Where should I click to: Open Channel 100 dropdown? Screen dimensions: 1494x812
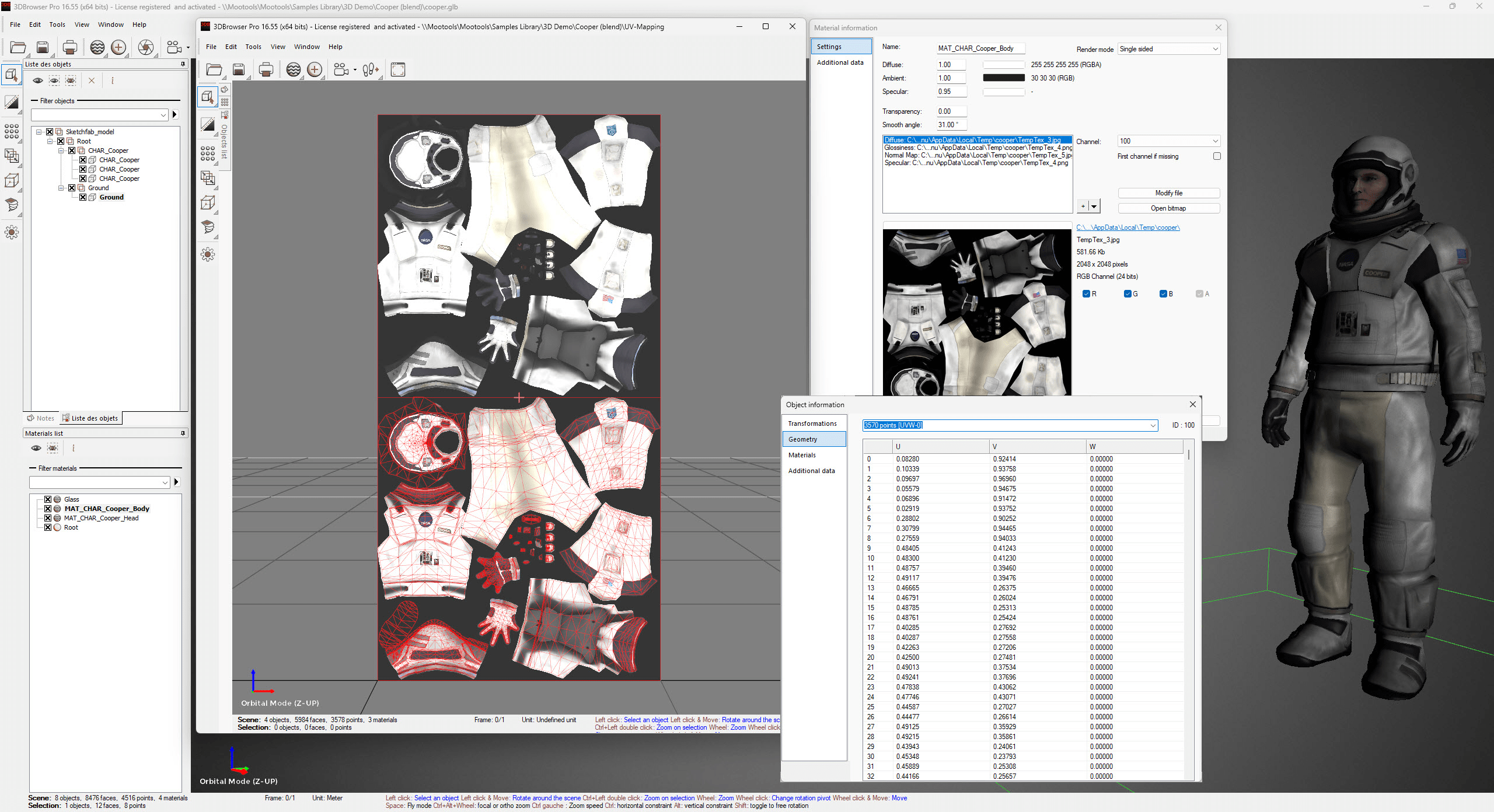(x=1168, y=141)
